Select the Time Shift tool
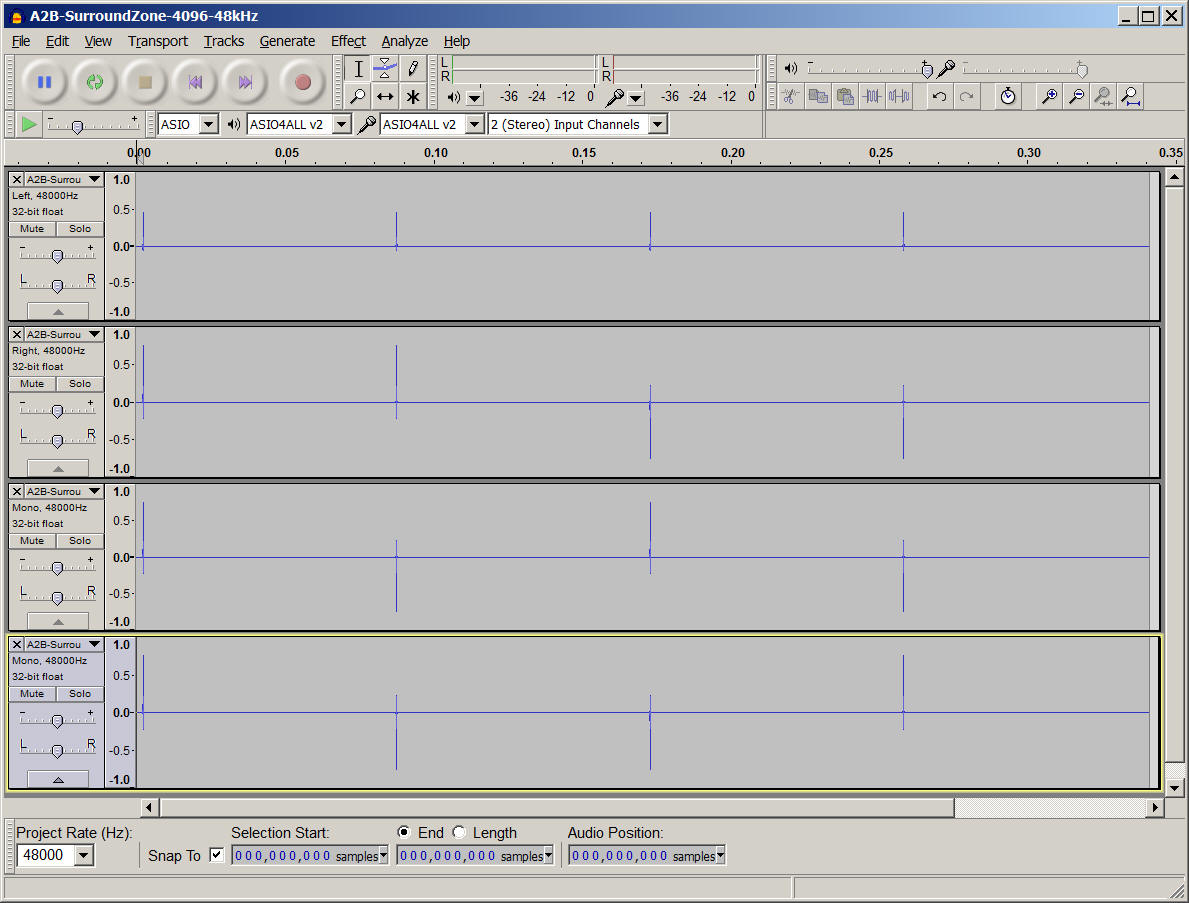Viewport: 1189px width, 903px height. 385,96
